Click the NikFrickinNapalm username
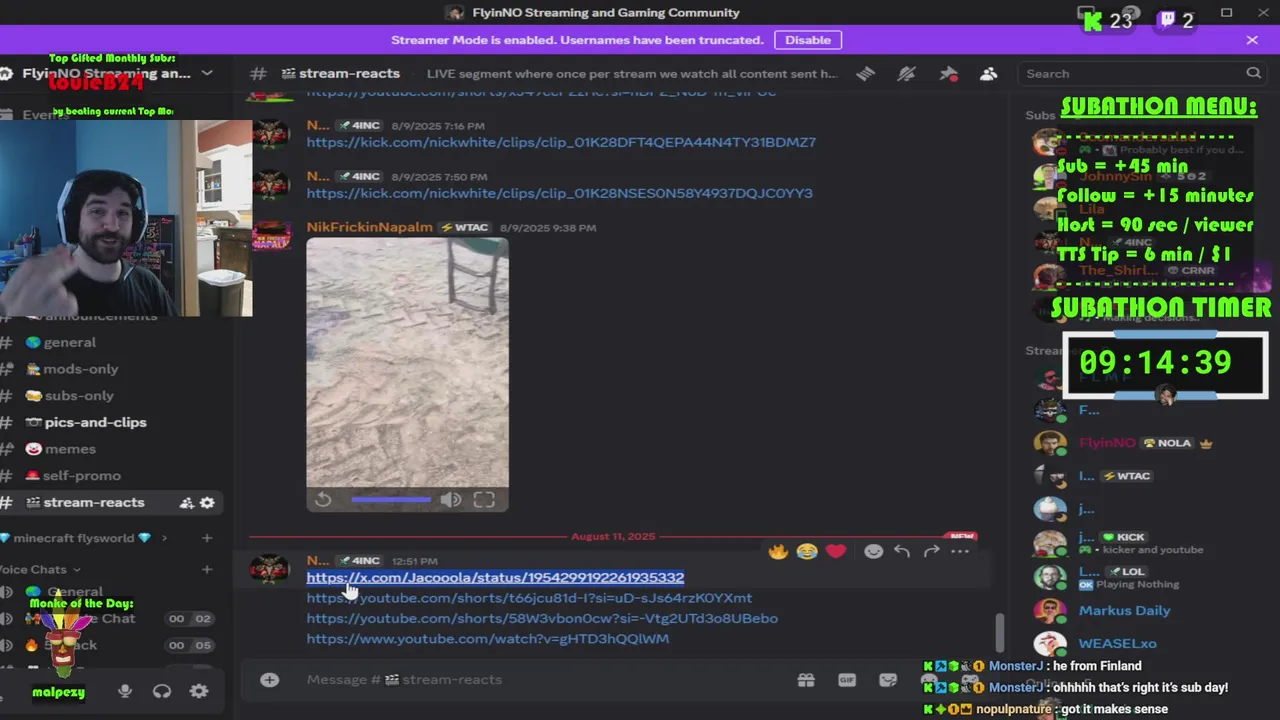Image resolution: width=1280 pixels, height=720 pixels. [369, 227]
